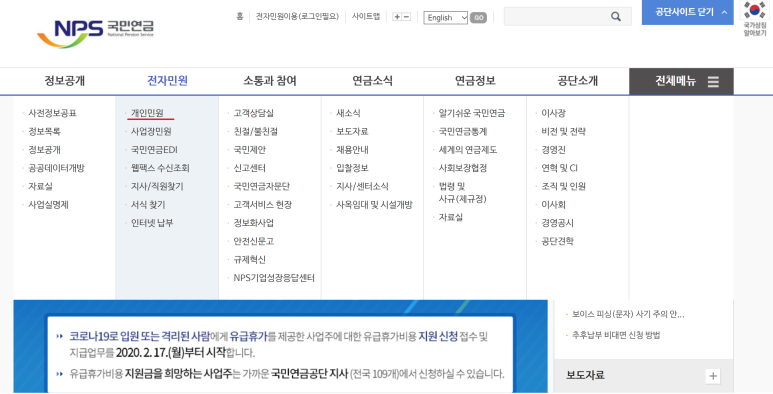Open 웹팩스 수신조회 submenu item
This screenshot has width=773, height=394.
(160, 168)
